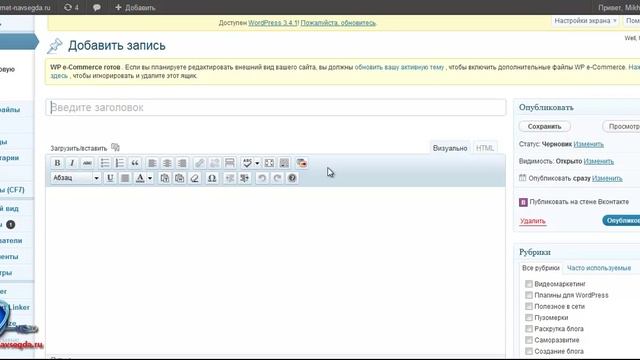Apply the text color button
This screenshot has width=640, height=360.
(140, 178)
